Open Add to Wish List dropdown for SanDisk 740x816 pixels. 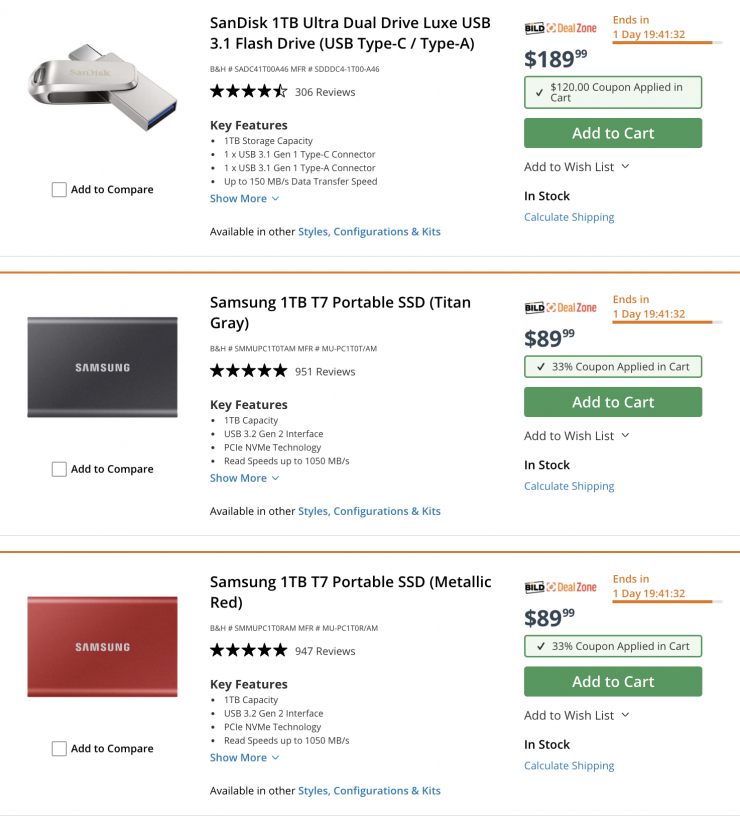click(x=576, y=167)
